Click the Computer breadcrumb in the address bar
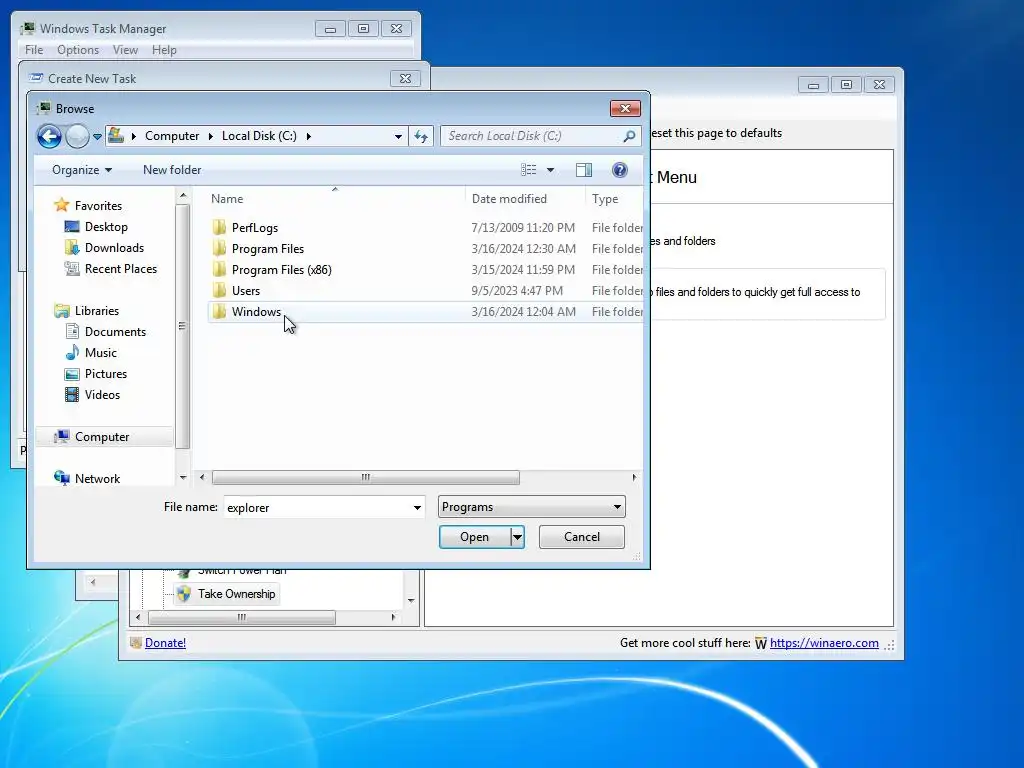 point(172,136)
